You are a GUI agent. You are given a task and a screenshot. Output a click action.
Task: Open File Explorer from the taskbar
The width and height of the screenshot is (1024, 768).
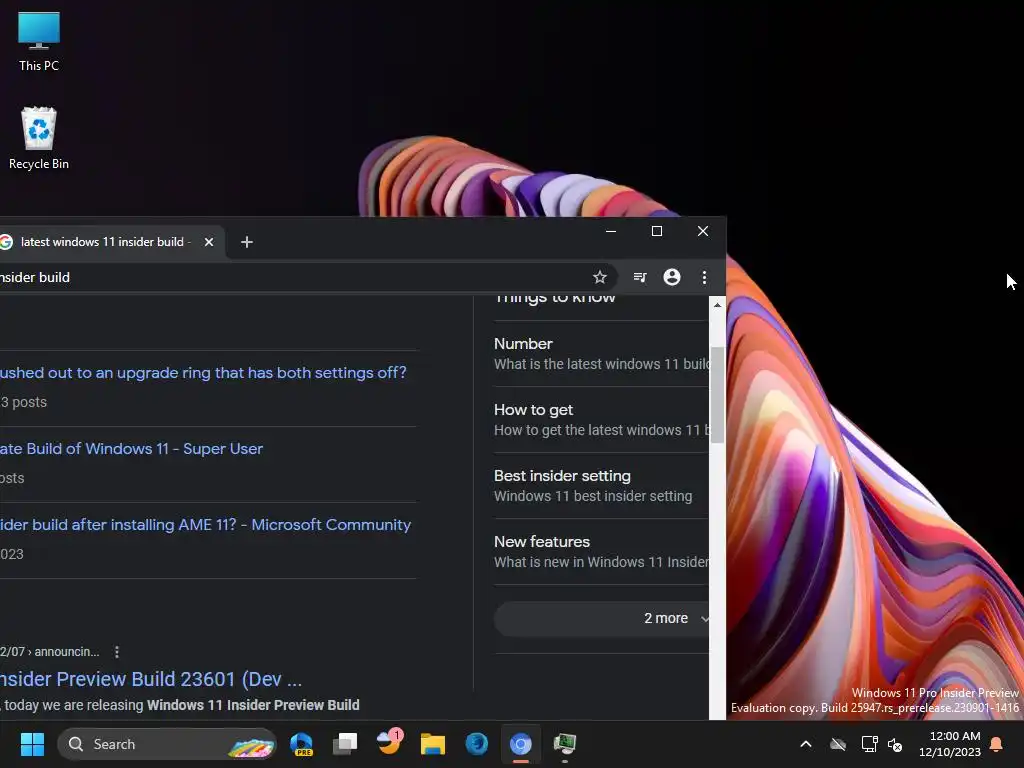(x=432, y=744)
